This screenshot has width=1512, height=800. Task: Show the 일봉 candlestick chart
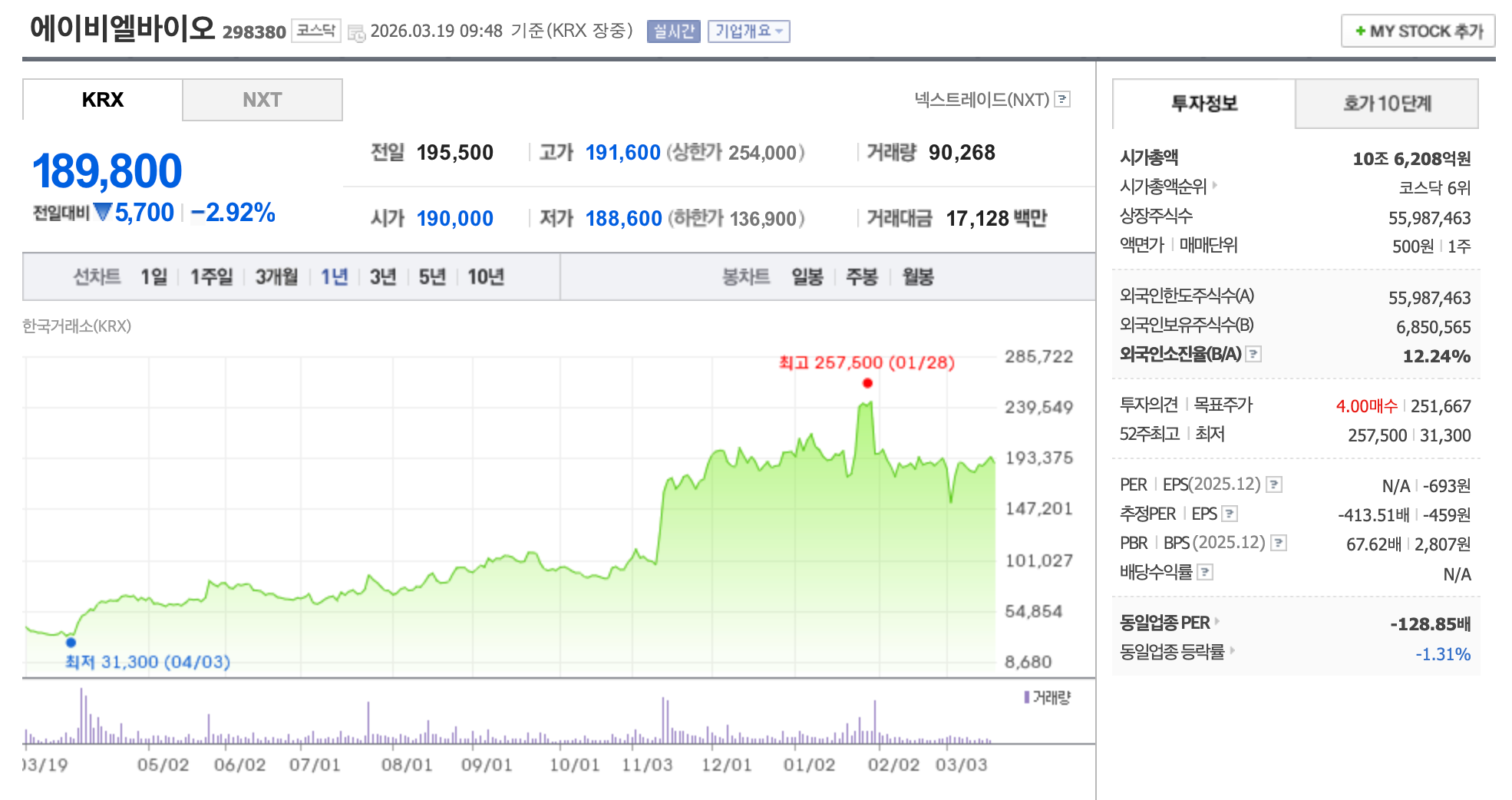(807, 277)
